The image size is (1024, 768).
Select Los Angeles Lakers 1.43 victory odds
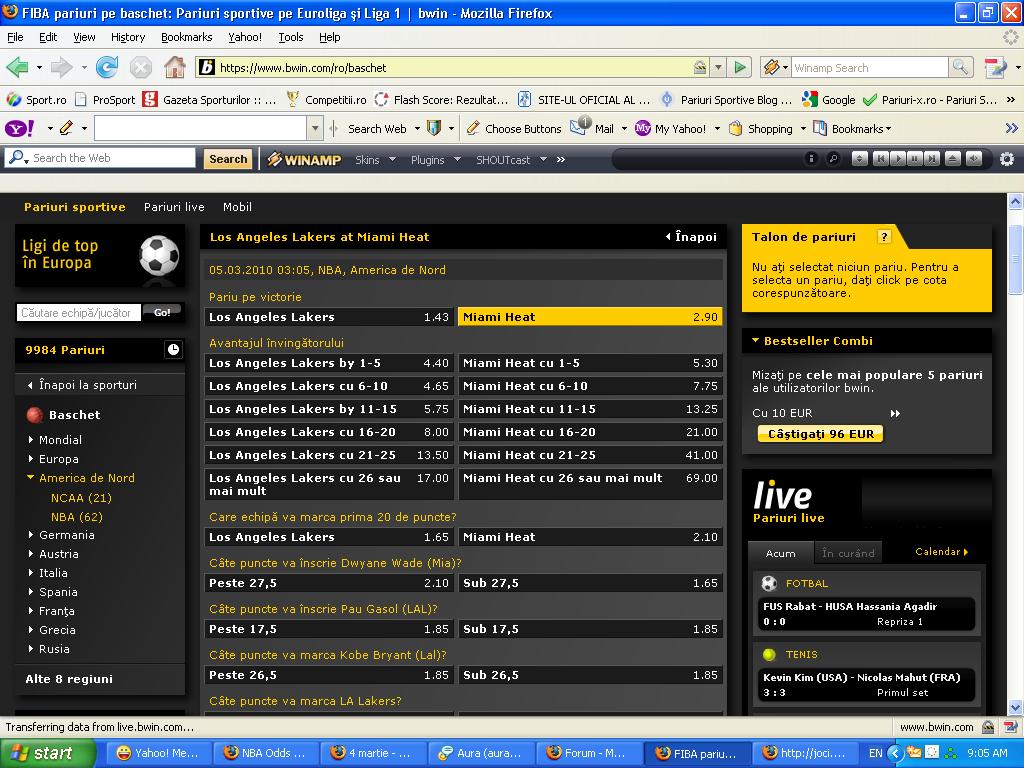click(x=328, y=317)
